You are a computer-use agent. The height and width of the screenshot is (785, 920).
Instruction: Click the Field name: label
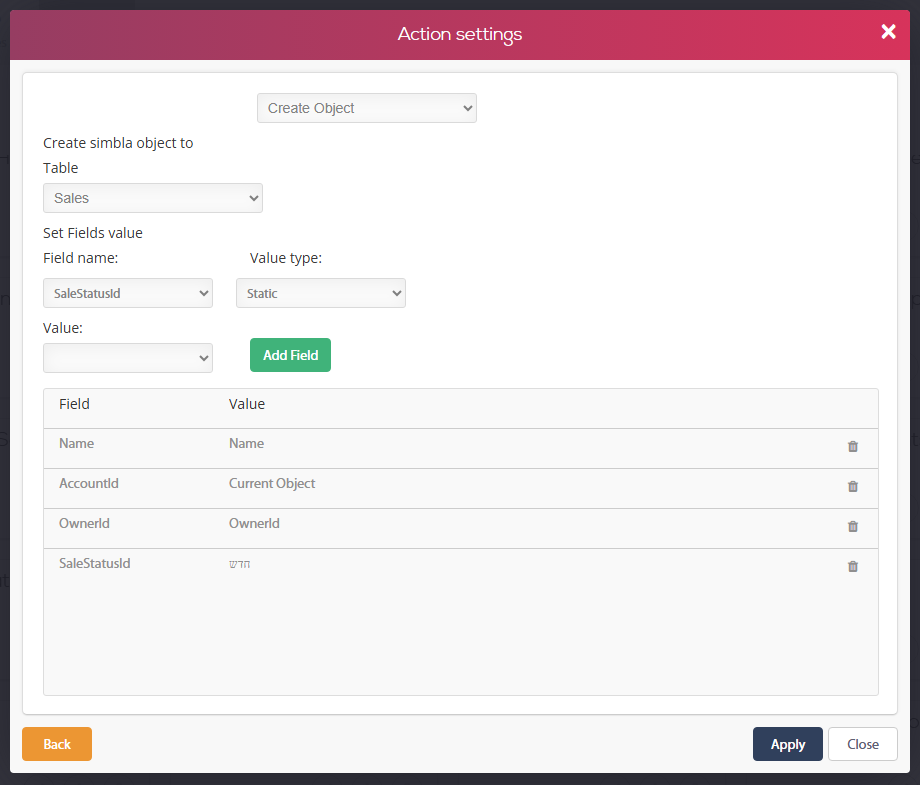[x=80, y=258]
